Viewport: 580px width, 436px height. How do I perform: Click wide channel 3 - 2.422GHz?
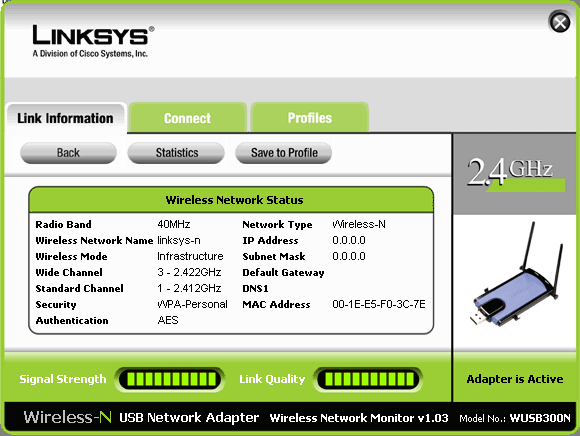pyautogui.click(x=189, y=272)
